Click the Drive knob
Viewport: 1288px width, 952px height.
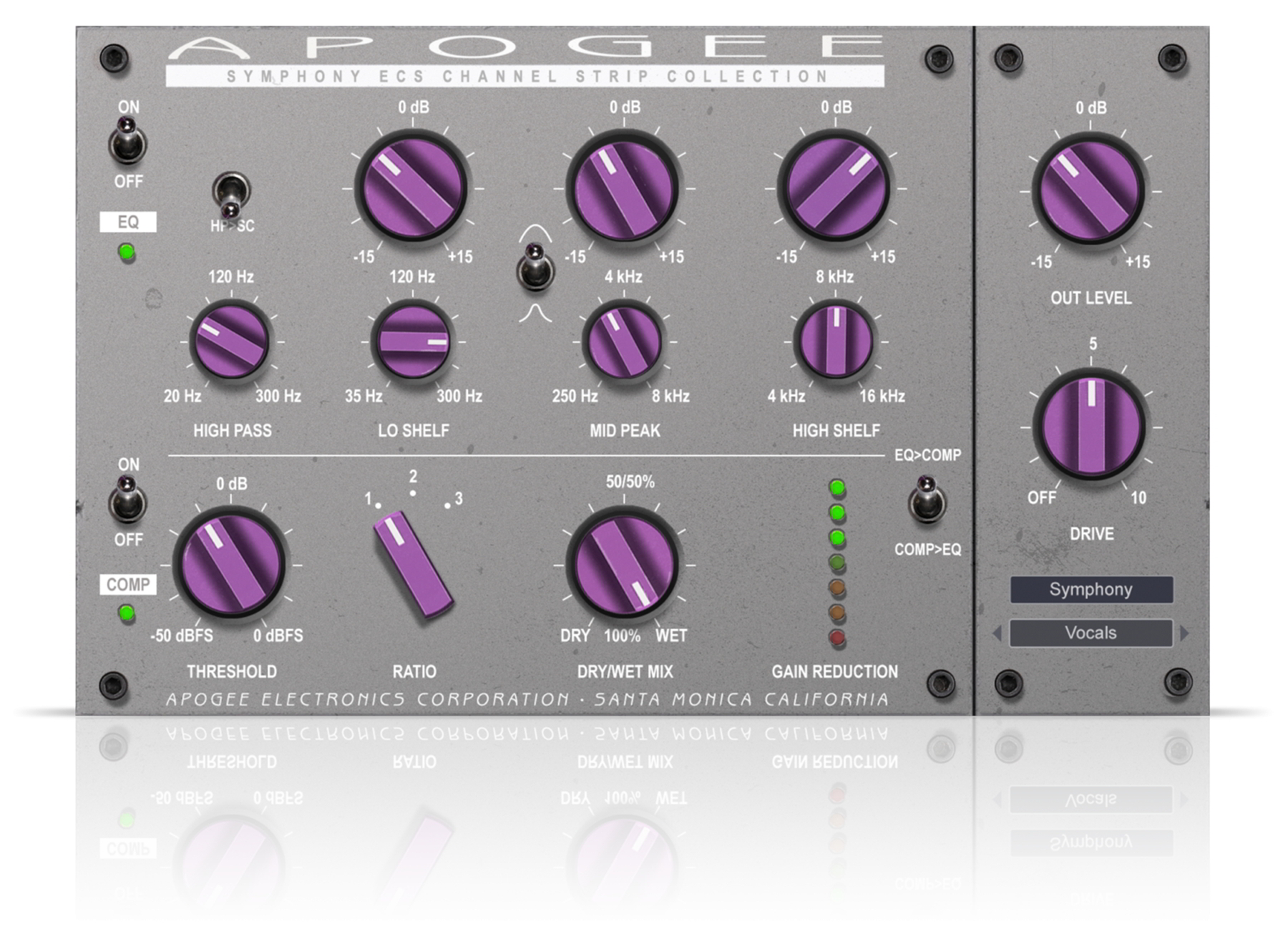pos(1090,427)
